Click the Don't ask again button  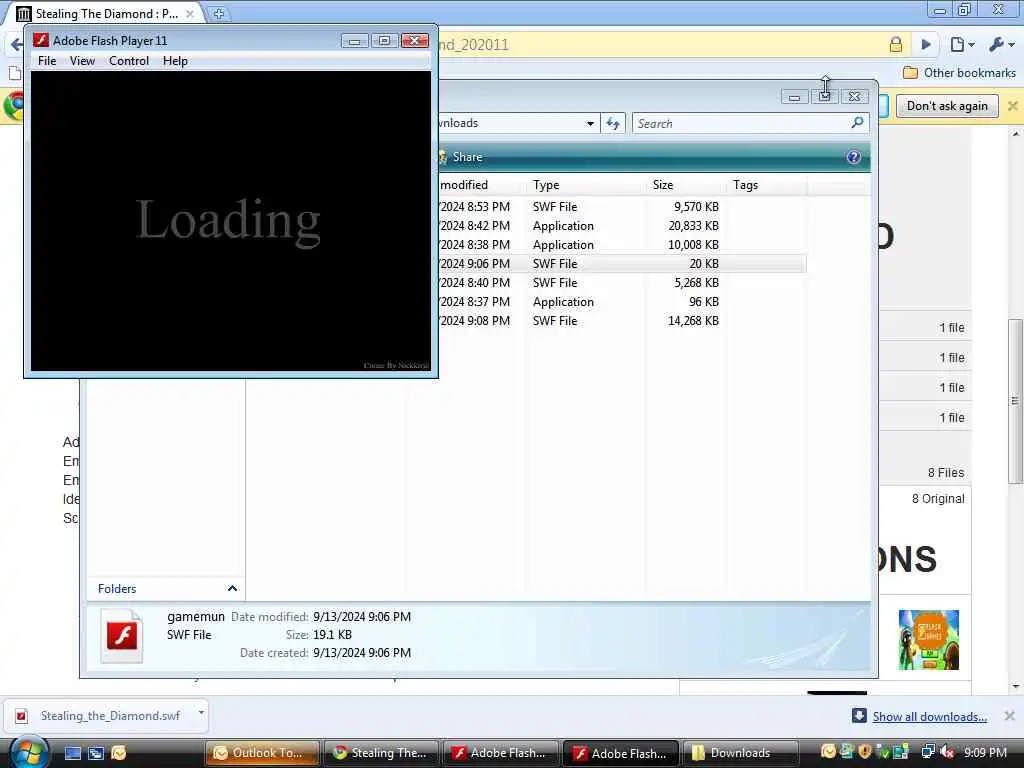point(947,106)
